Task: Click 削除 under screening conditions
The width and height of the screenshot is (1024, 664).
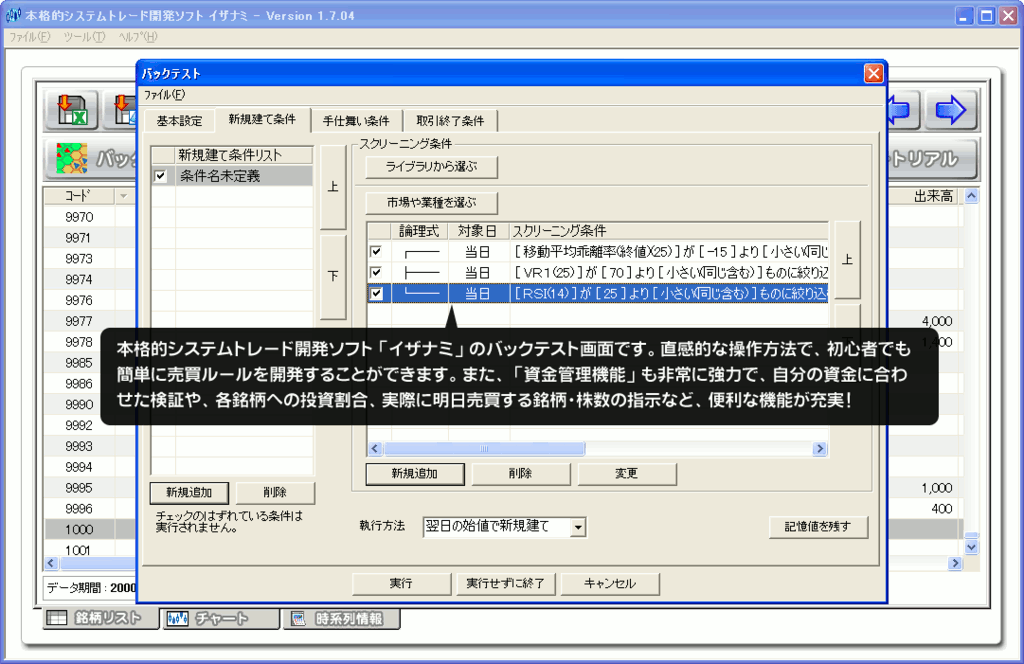Action: point(520,473)
